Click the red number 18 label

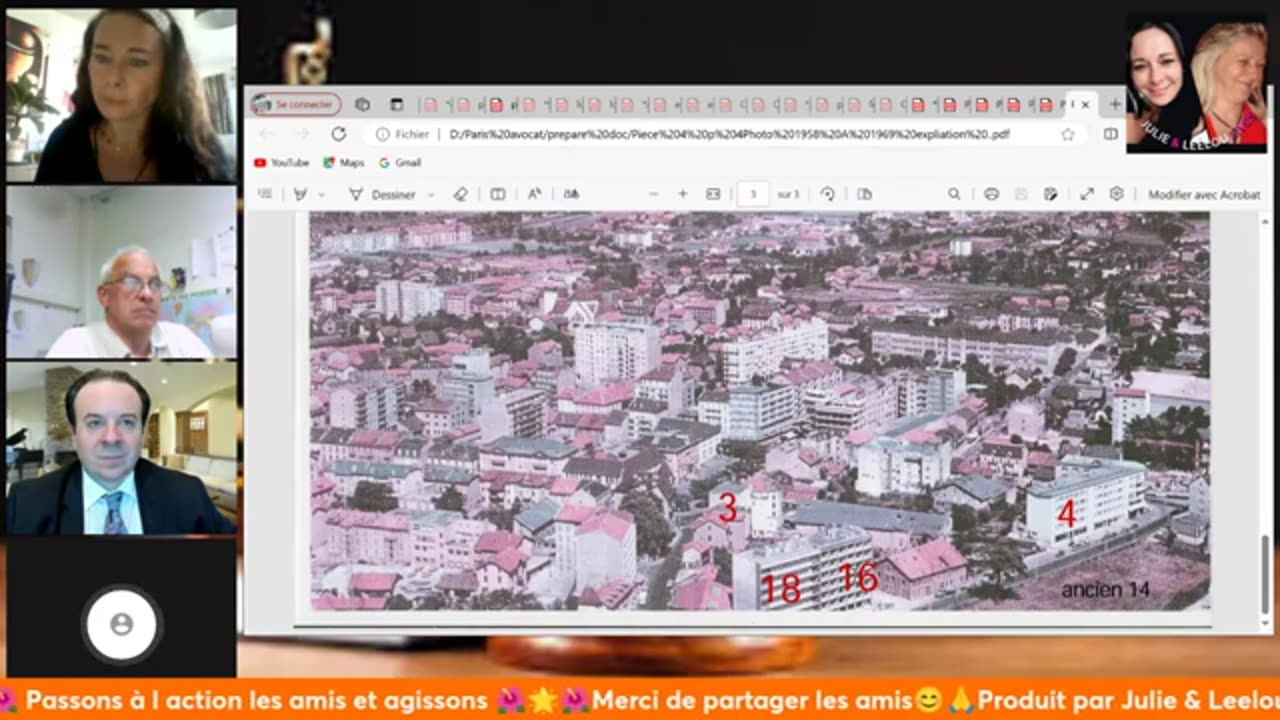tap(780, 589)
